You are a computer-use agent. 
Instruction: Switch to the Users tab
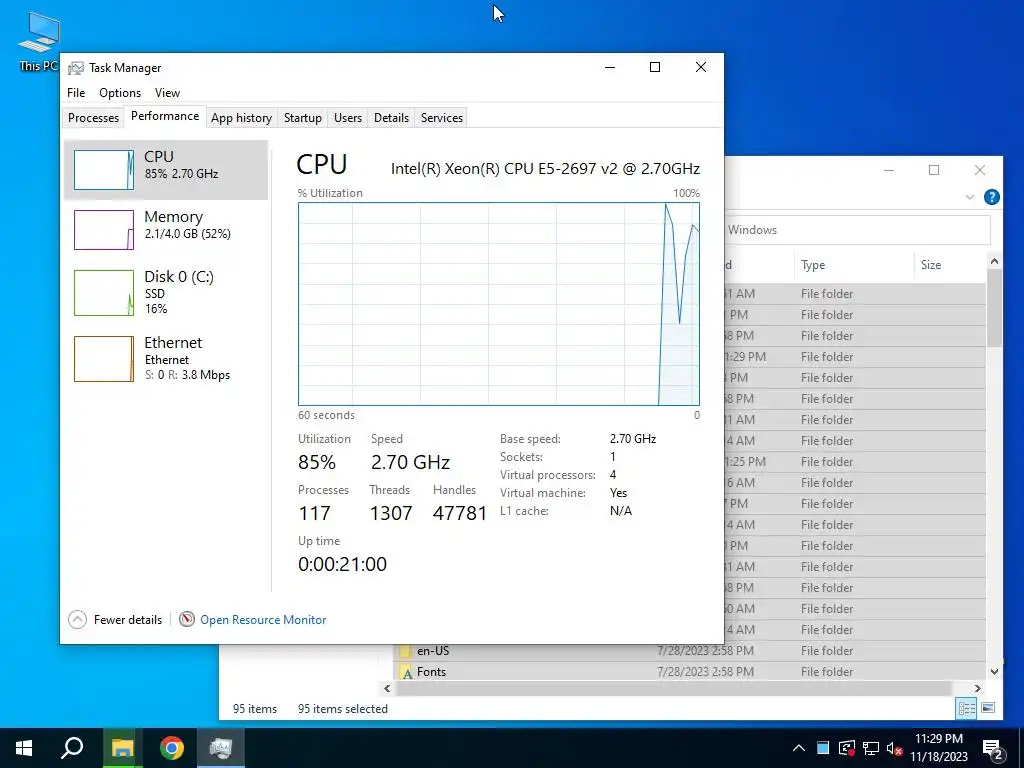347,118
